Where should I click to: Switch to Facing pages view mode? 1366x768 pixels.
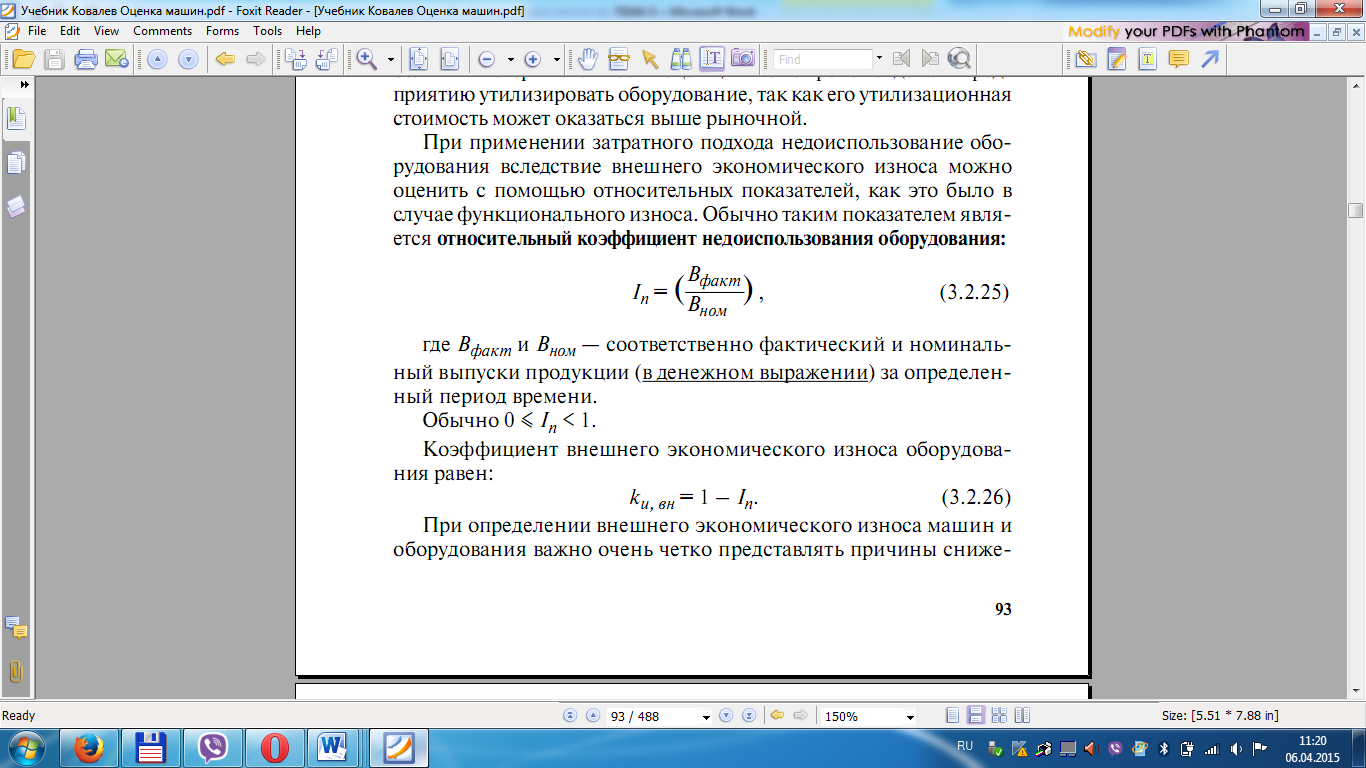999,716
